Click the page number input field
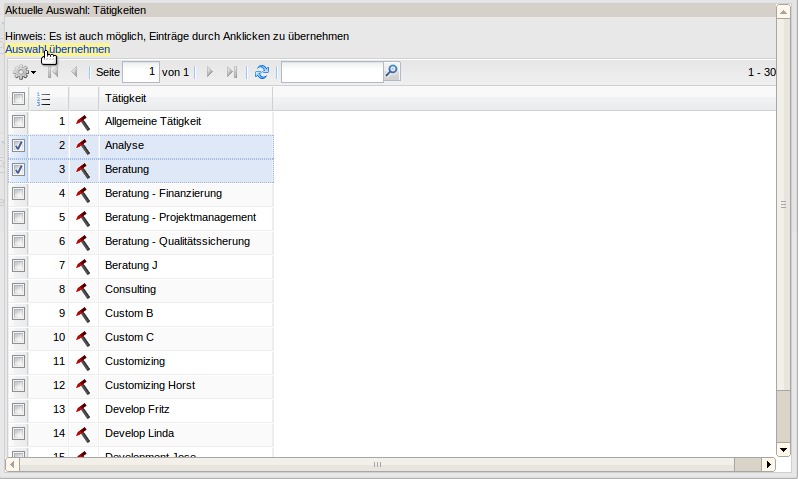Image resolution: width=798 pixels, height=479 pixels. [139, 72]
